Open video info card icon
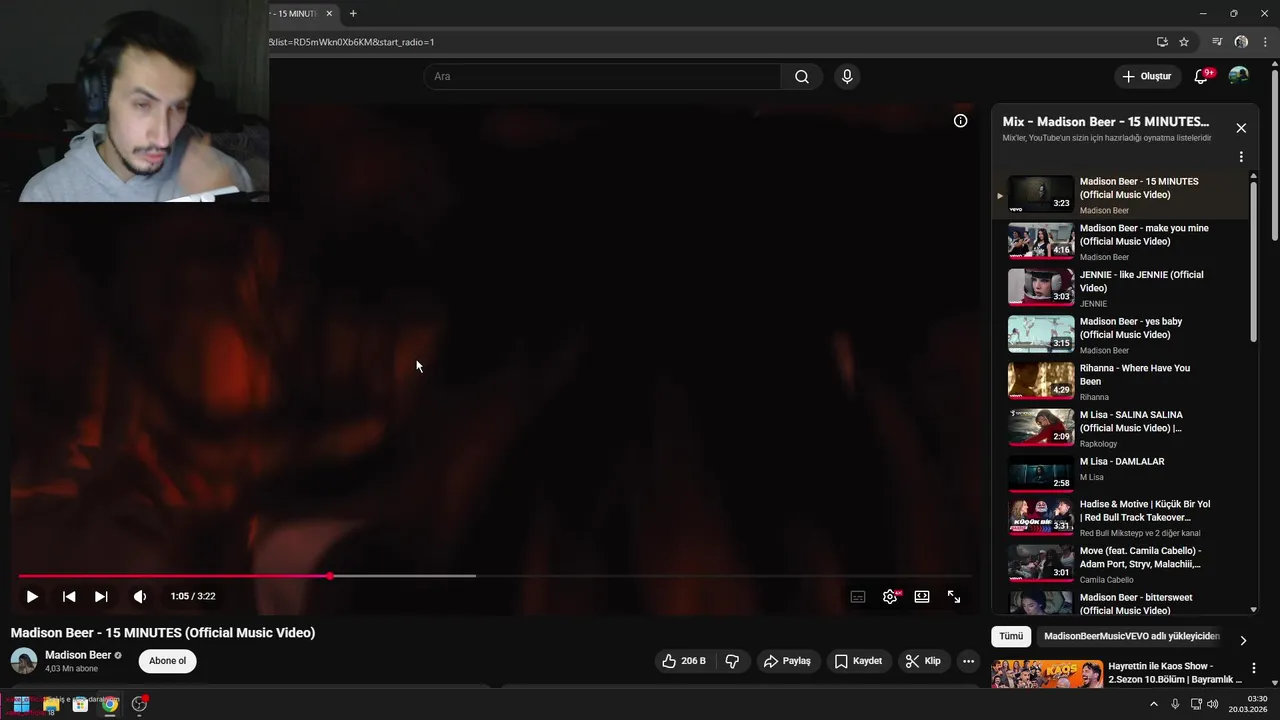The width and height of the screenshot is (1280, 720). (x=960, y=121)
